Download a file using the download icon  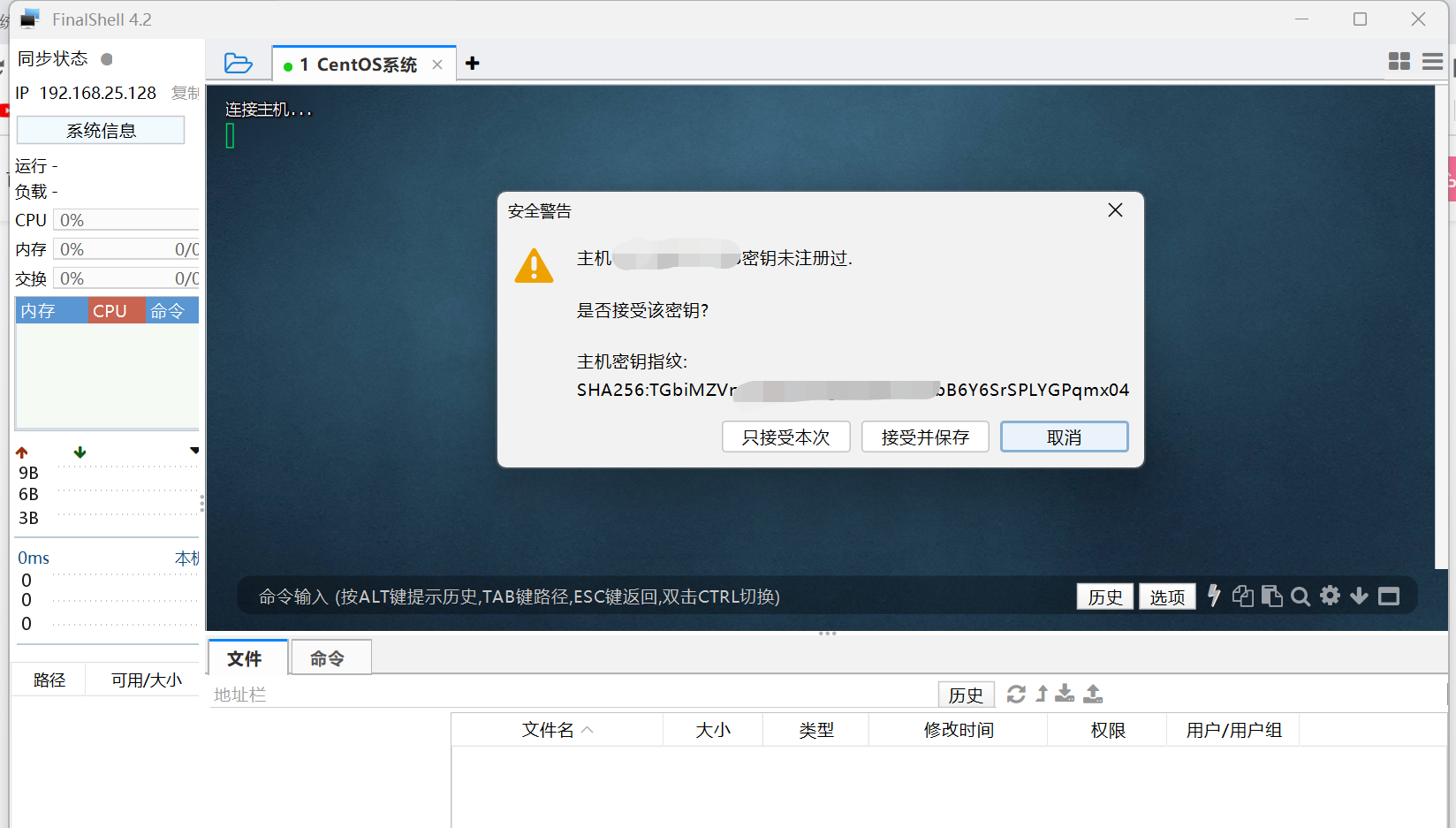[1065, 695]
